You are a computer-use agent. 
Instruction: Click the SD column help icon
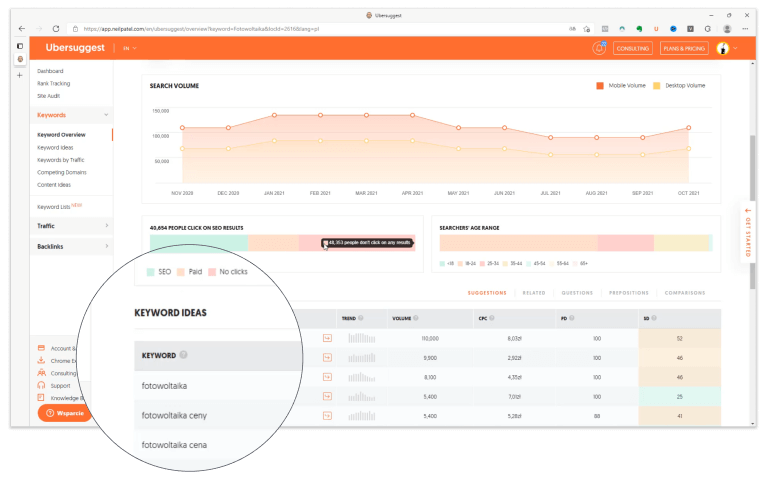(654, 318)
